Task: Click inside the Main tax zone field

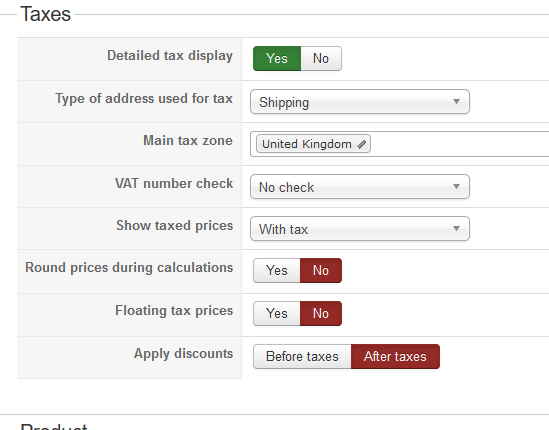Action: pos(459,144)
